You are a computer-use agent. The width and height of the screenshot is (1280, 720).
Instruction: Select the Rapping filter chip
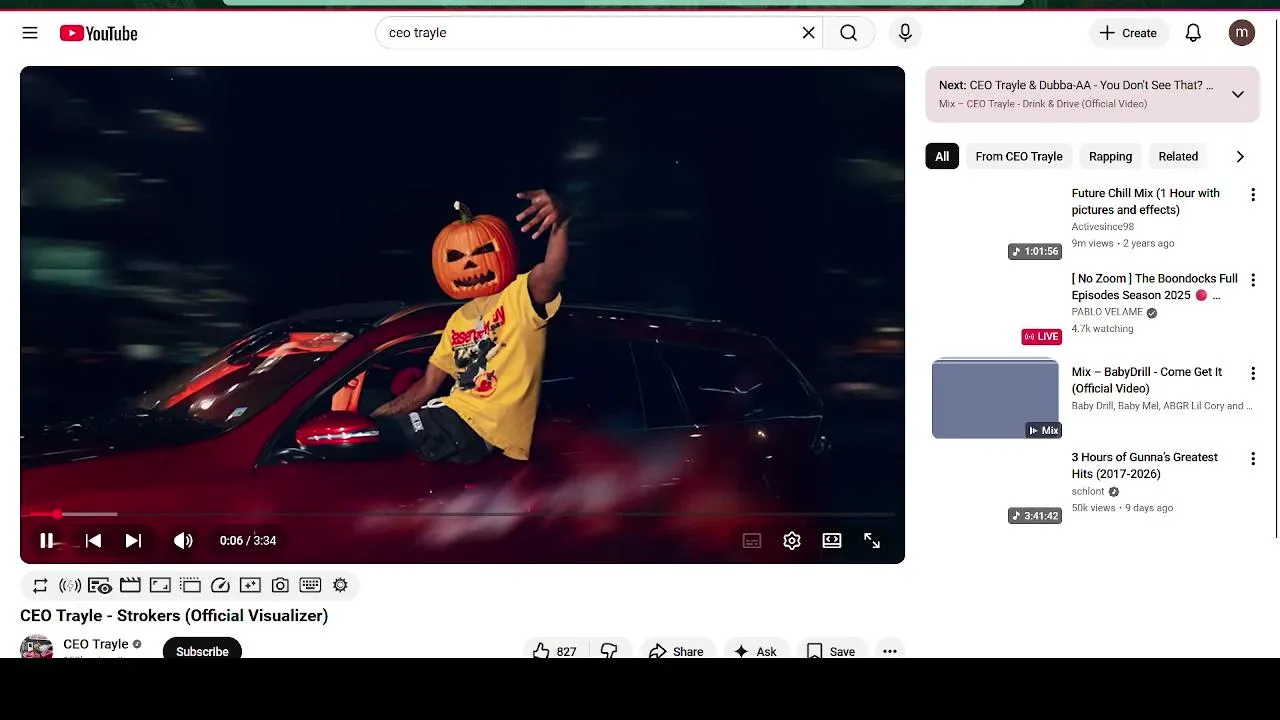(x=1110, y=157)
